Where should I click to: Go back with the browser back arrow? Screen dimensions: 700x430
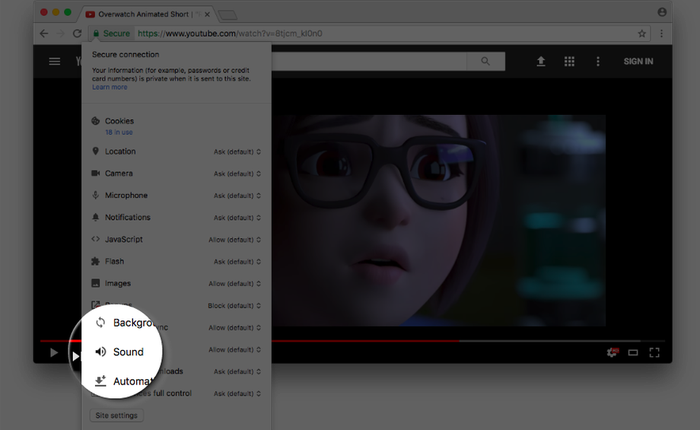pos(44,33)
